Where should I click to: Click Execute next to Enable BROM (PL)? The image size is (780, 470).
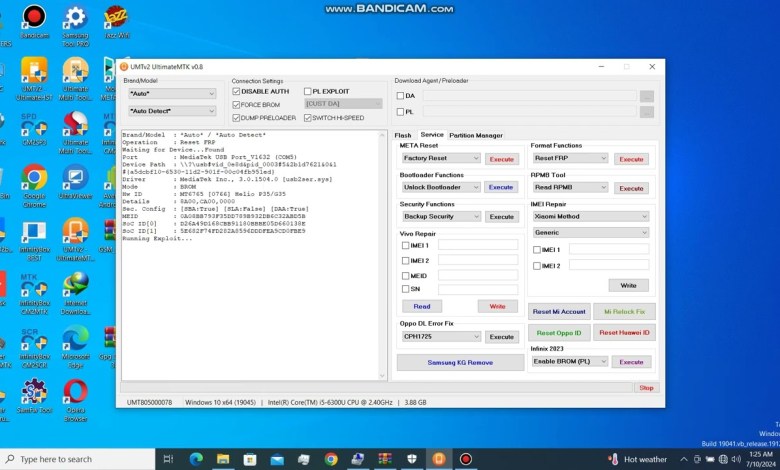pos(631,362)
